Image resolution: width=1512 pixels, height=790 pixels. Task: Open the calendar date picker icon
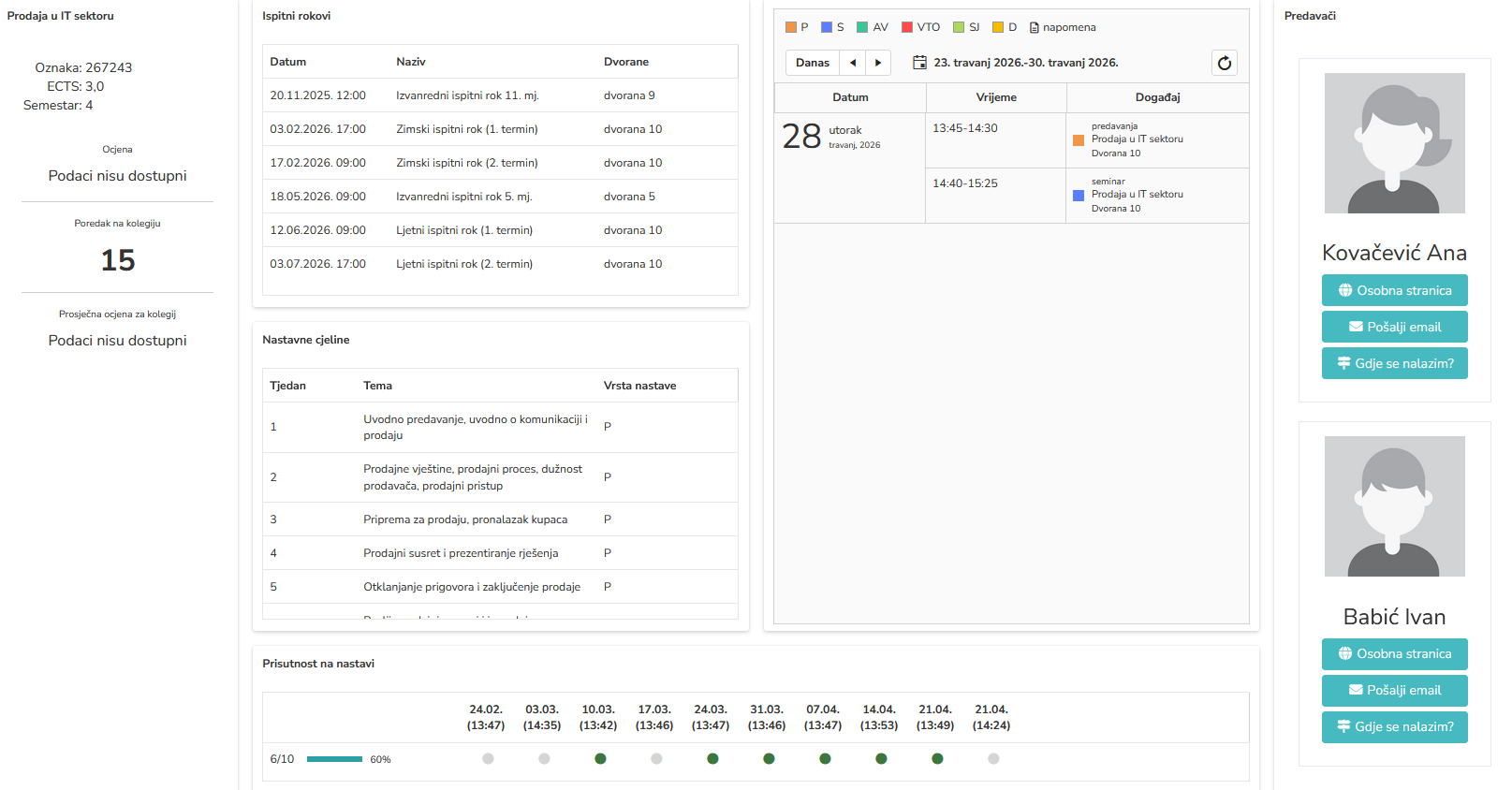[919, 63]
